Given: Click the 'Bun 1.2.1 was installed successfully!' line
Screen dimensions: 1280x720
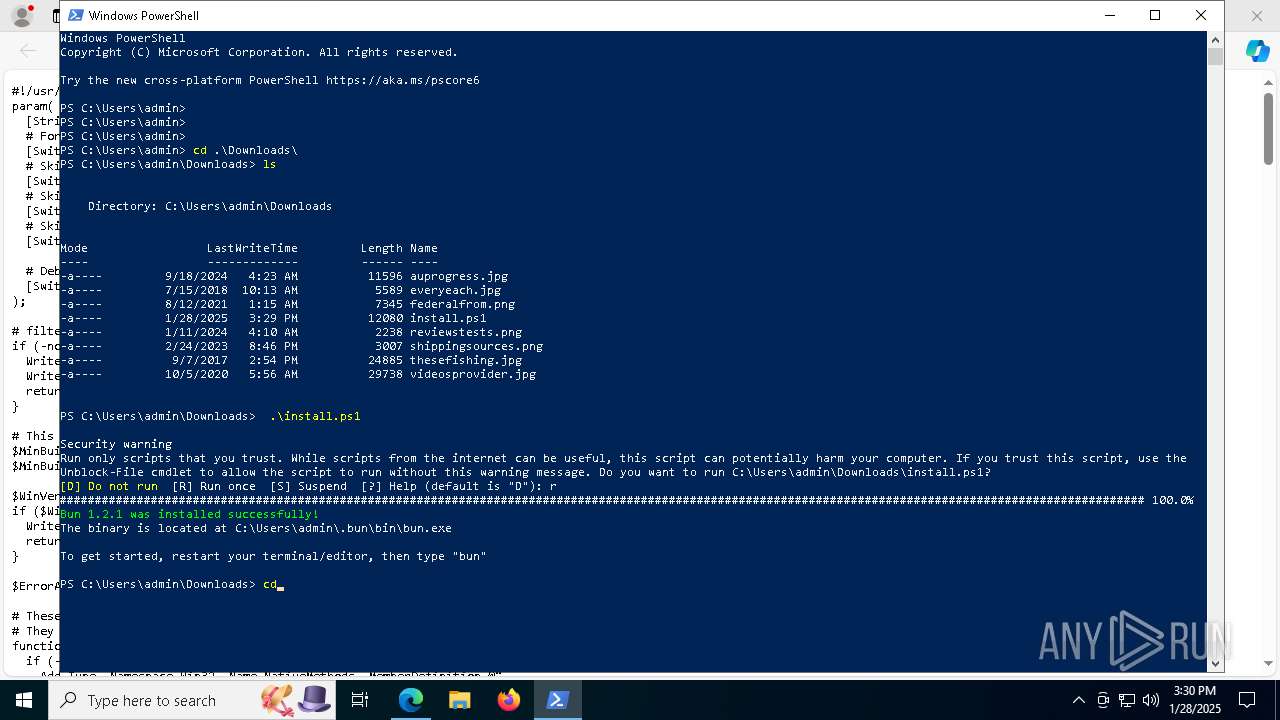Looking at the screenshot, I should point(190,514).
